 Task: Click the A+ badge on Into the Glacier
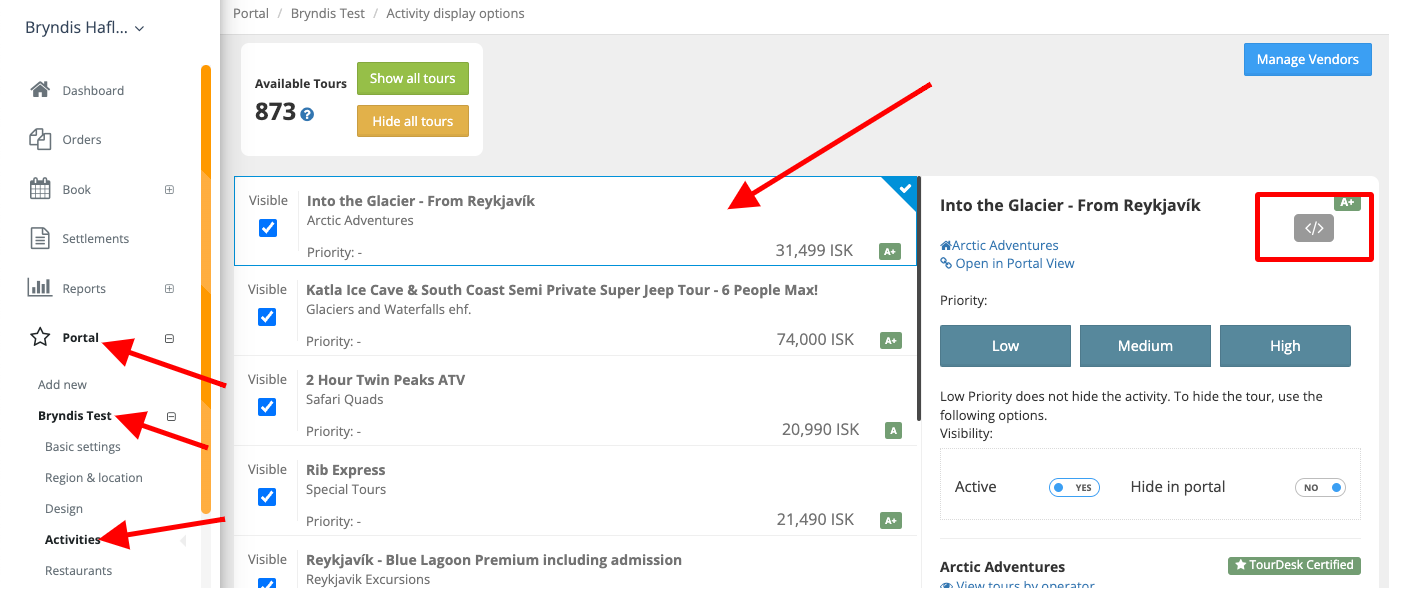pos(890,251)
